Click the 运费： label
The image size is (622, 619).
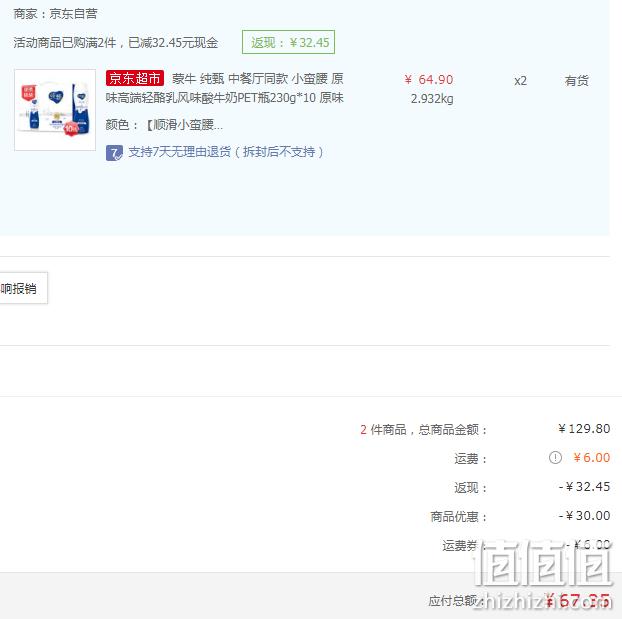pos(470,459)
